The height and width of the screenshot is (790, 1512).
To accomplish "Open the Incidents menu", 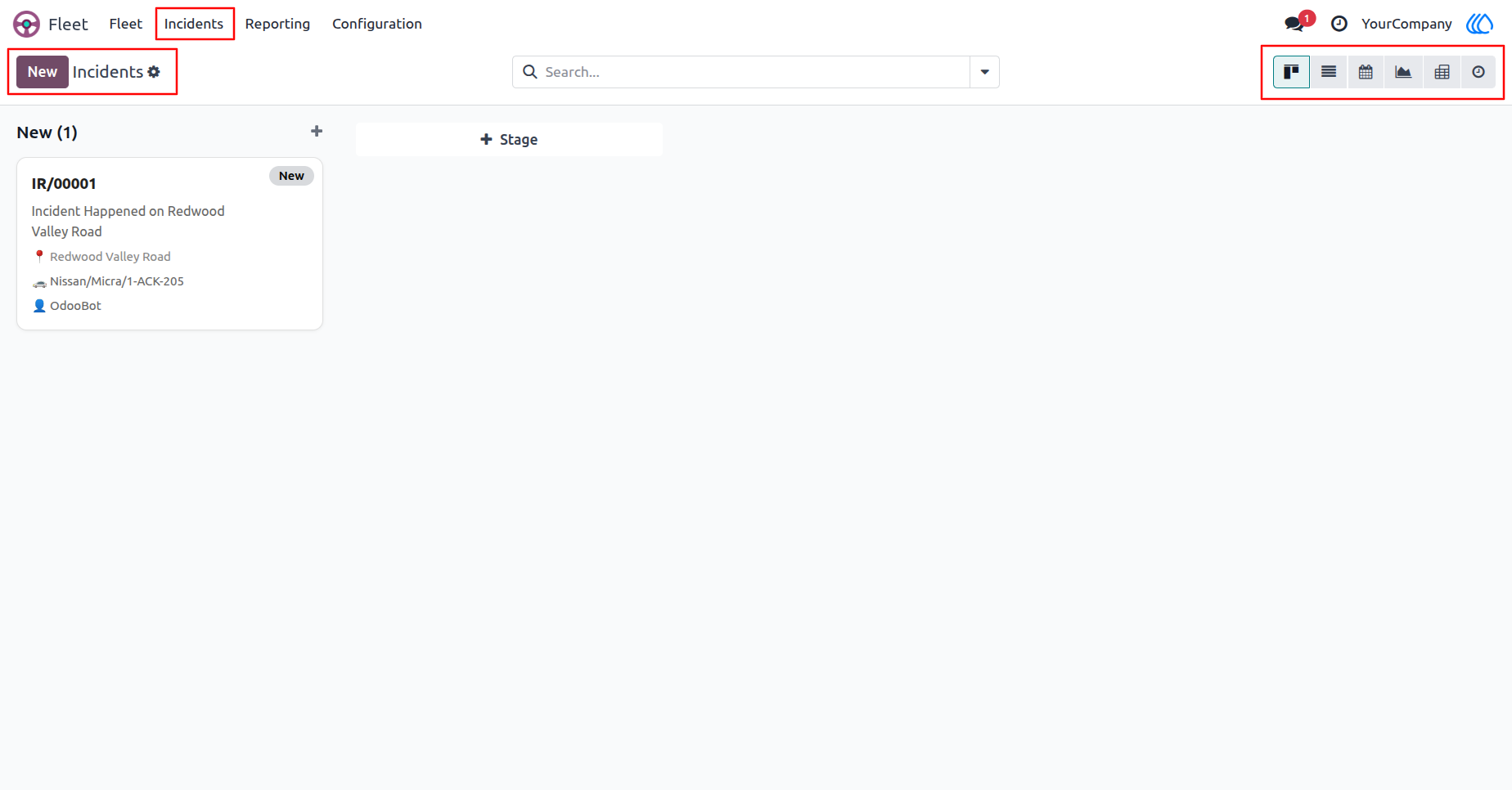I will pos(194,24).
